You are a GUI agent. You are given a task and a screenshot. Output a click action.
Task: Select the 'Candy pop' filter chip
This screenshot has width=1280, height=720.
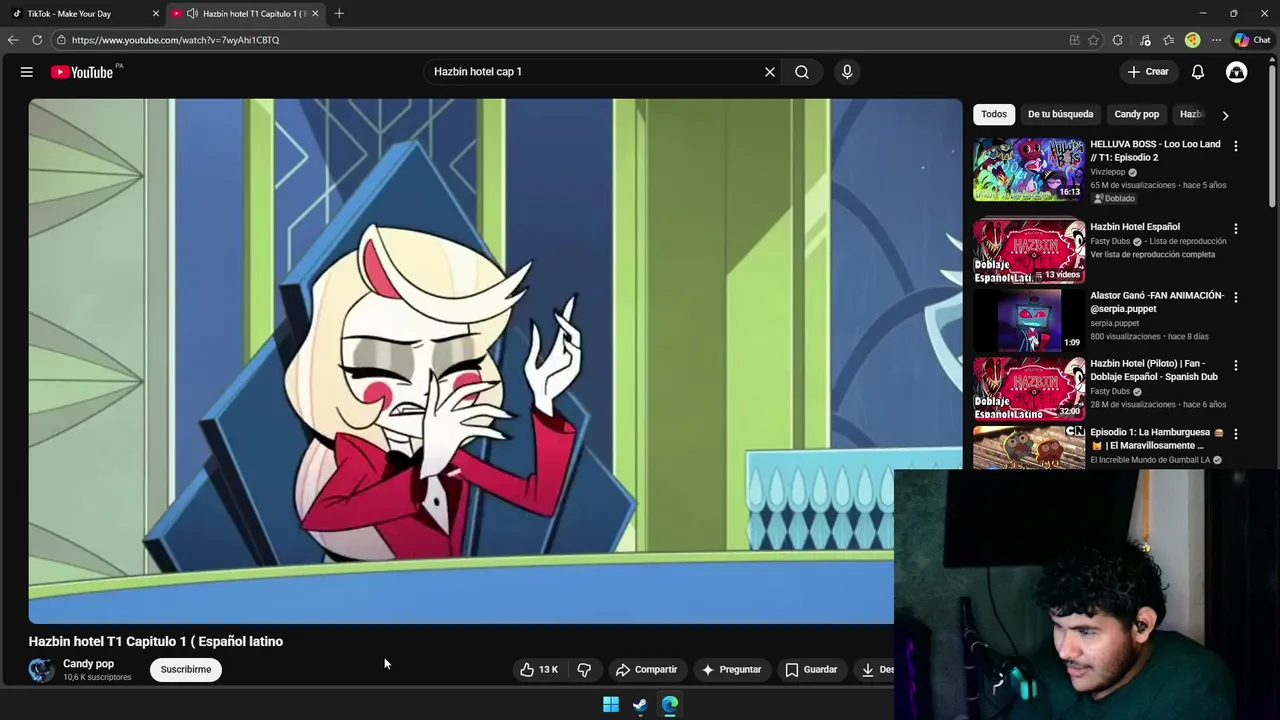[x=1137, y=114]
